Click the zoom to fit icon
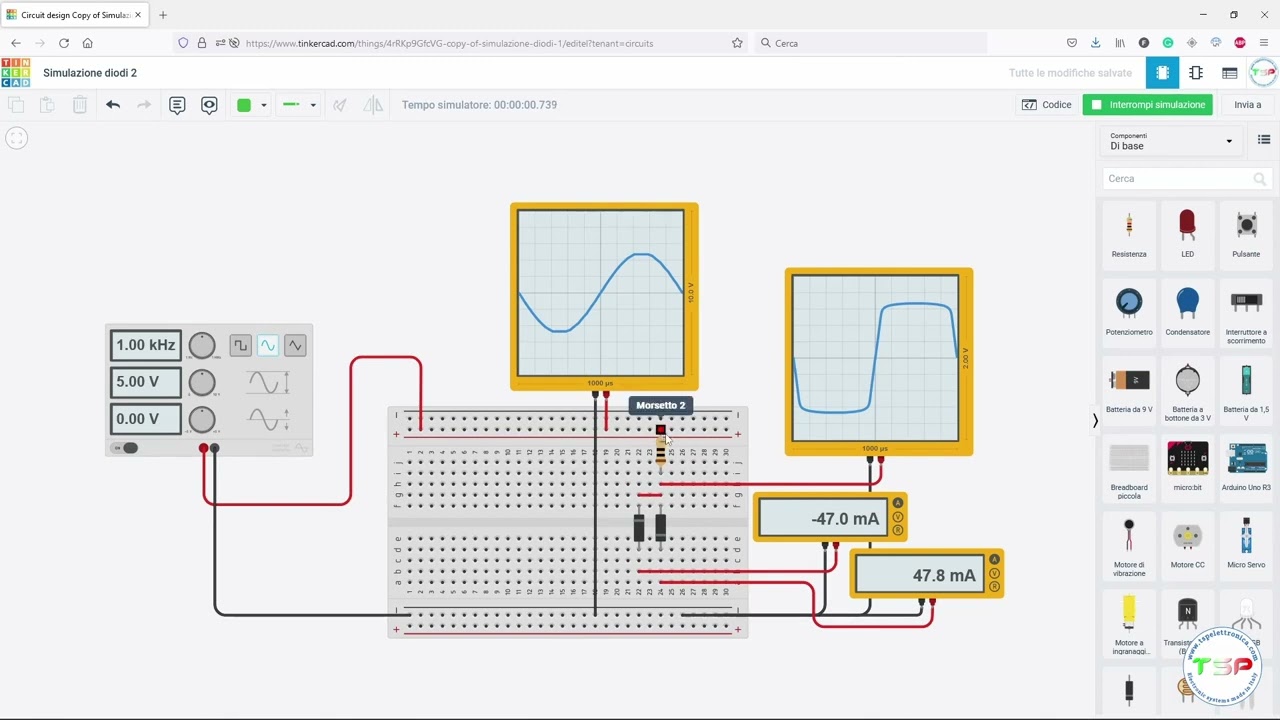Screen dimensions: 1280x720 tap(16, 138)
